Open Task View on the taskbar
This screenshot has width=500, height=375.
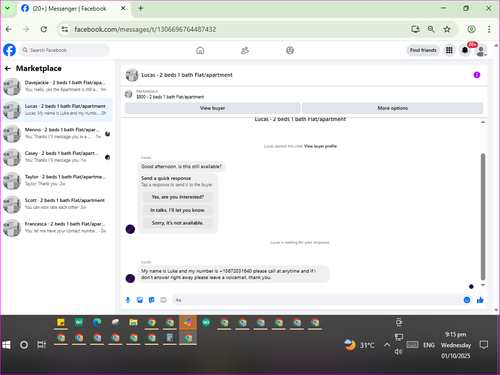(42, 345)
